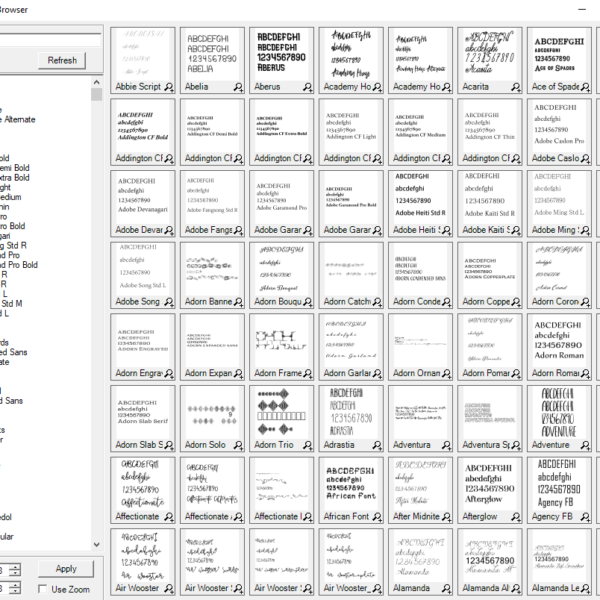Click the Adorn Condensed Sans magnifier
Image resolution: width=600 pixels, height=600 pixels.
point(446,302)
